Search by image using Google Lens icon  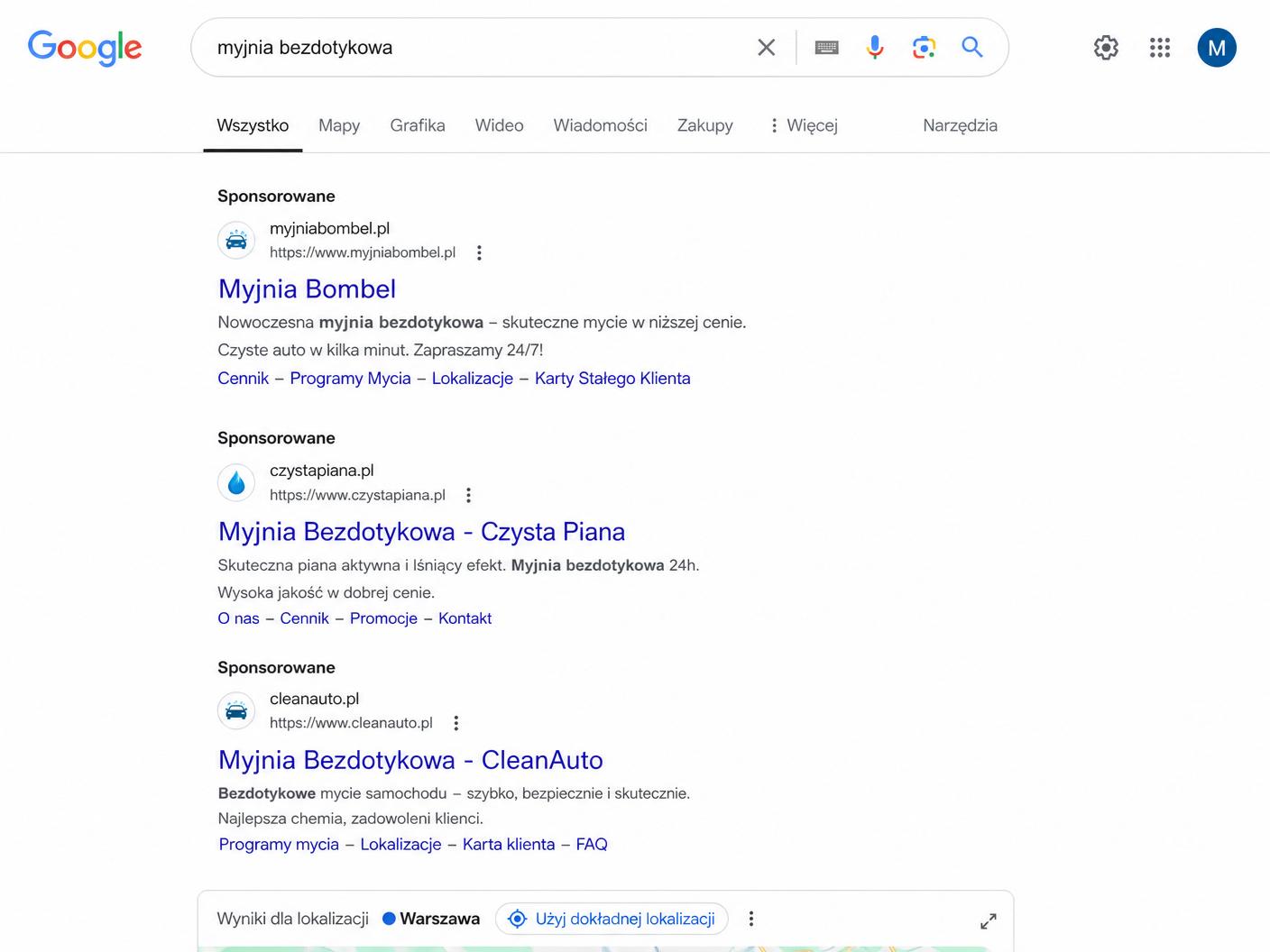[924, 47]
